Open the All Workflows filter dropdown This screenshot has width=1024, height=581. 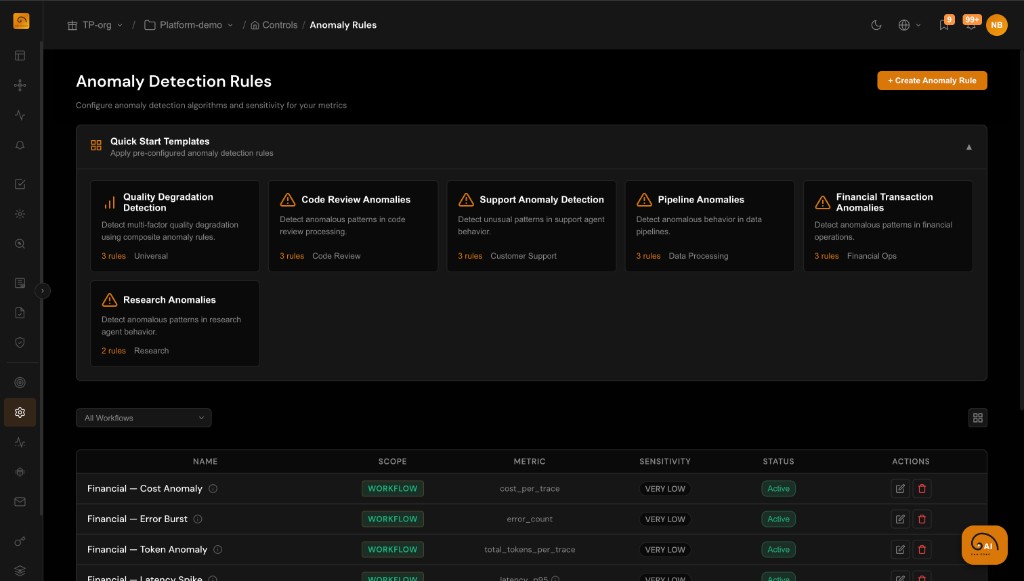click(143, 417)
